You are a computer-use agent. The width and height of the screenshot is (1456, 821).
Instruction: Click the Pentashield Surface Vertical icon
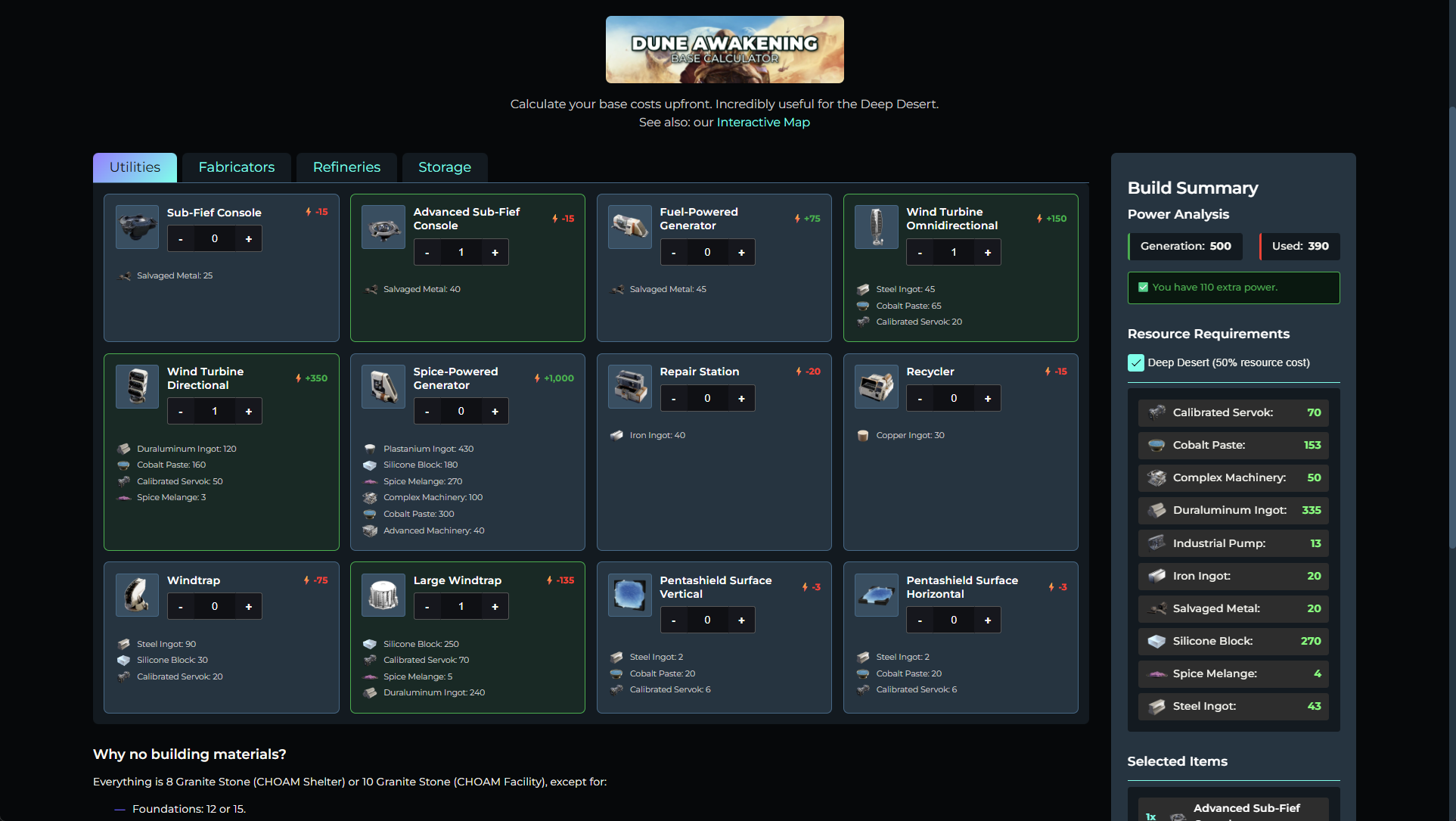coord(629,596)
